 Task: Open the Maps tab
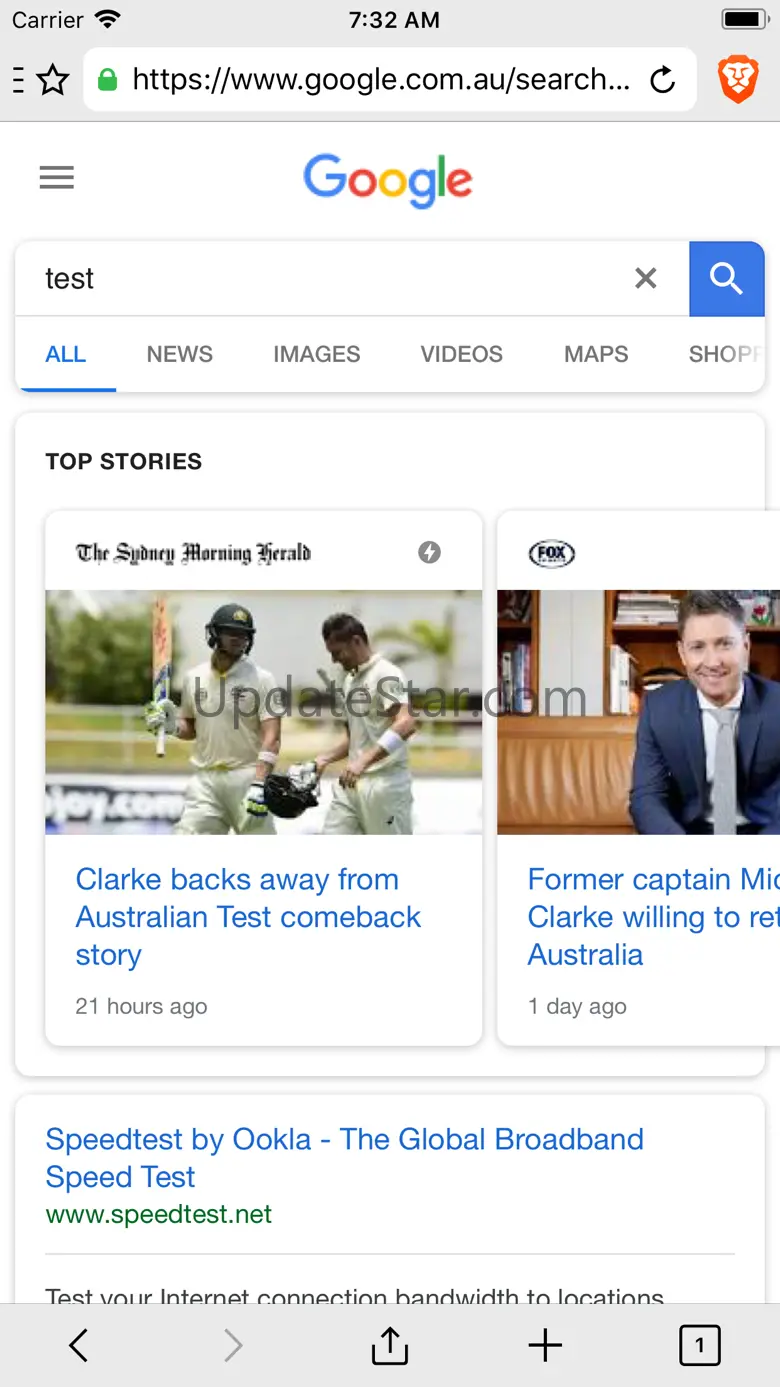[596, 354]
